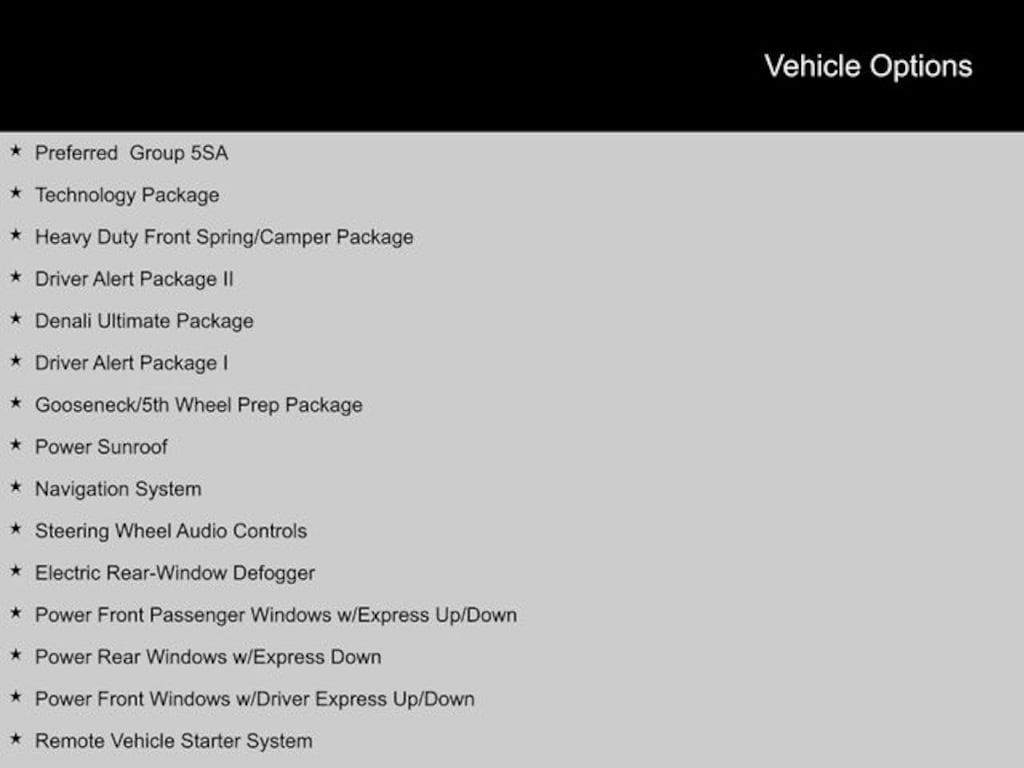Select the Heavy Duty Front Spring/Camper Package text

(x=224, y=237)
